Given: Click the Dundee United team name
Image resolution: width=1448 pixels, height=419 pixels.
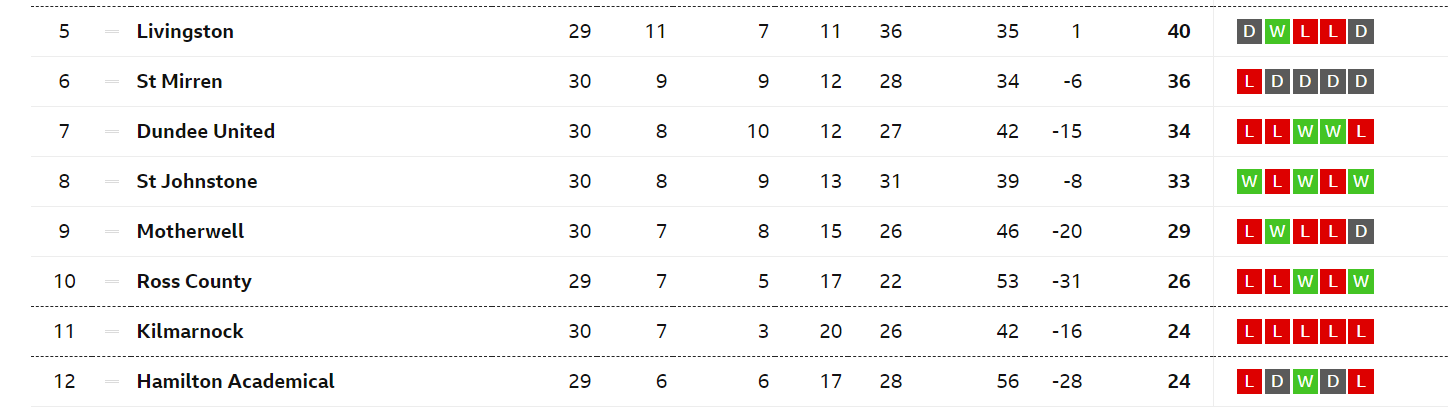Looking at the screenshot, I should (x=205, y=131).
